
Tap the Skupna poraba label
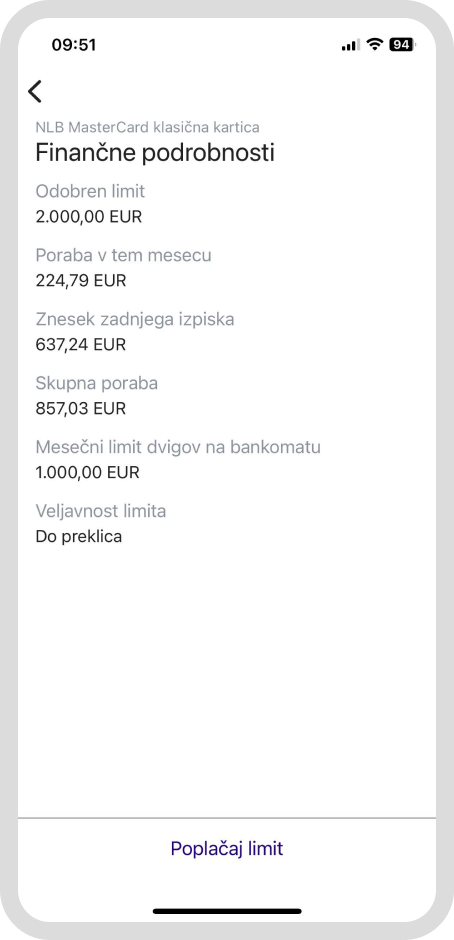coord(97,384)
